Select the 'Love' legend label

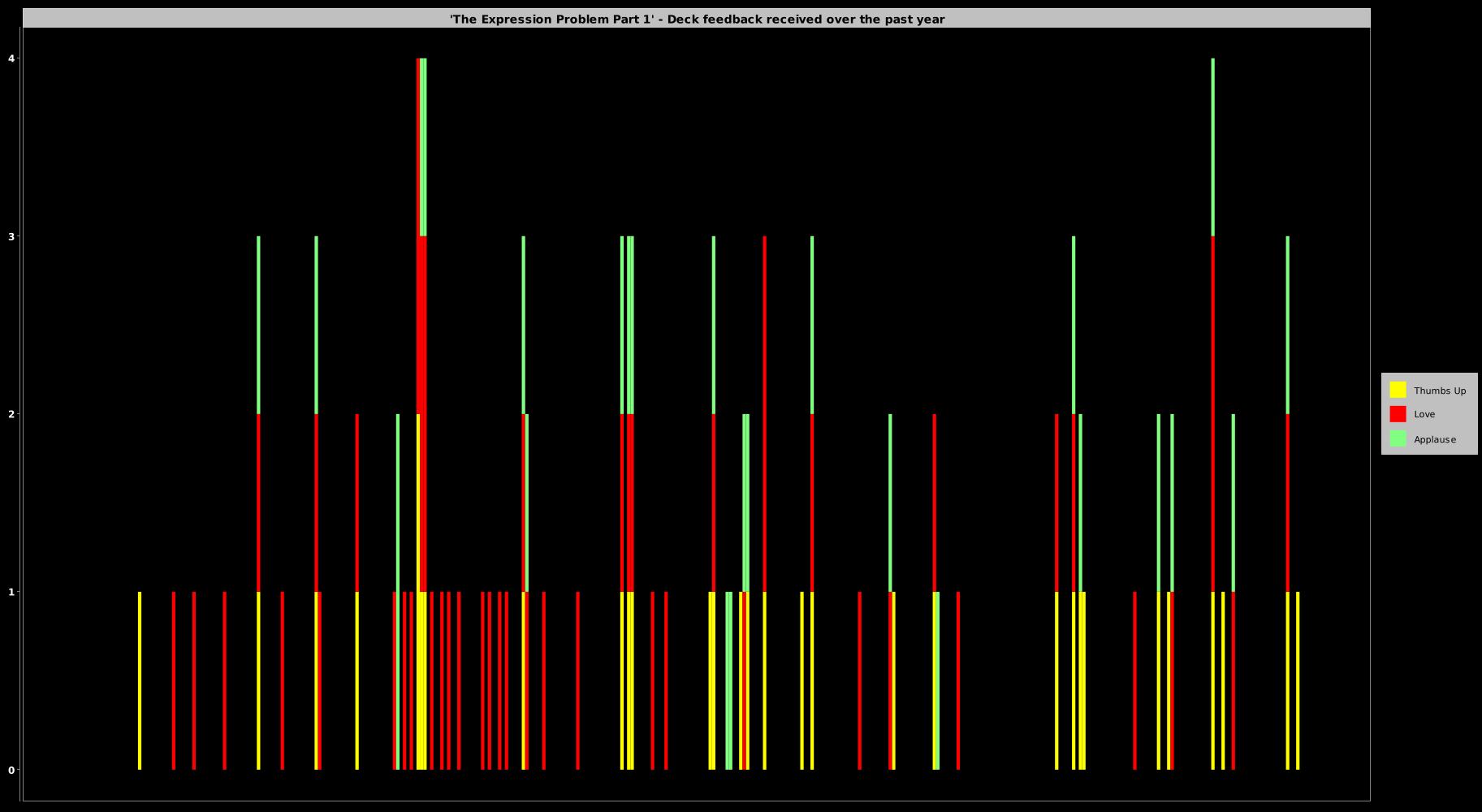(x=1424, y=414)
